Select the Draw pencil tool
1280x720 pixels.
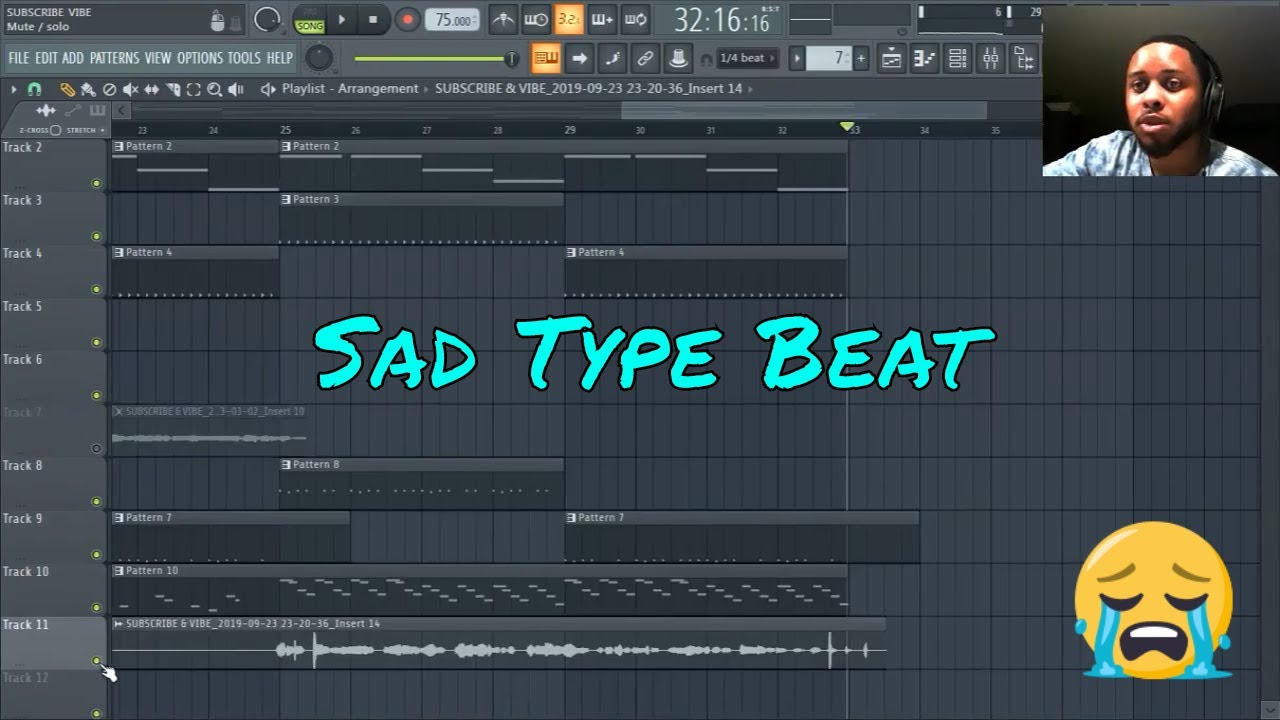tap(67, 89)
